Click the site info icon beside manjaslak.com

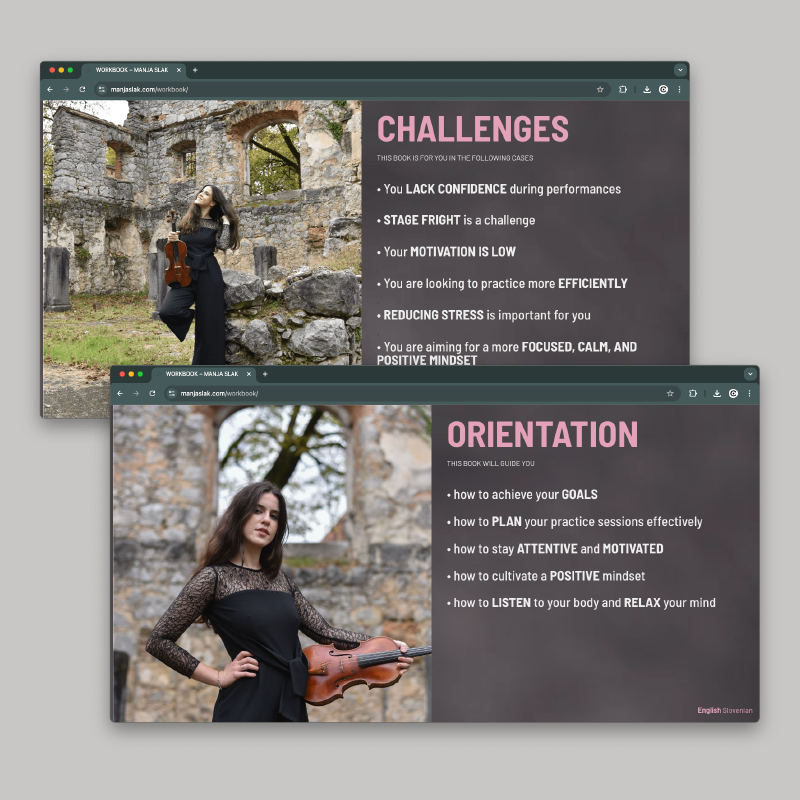click(x=173, y=394)
